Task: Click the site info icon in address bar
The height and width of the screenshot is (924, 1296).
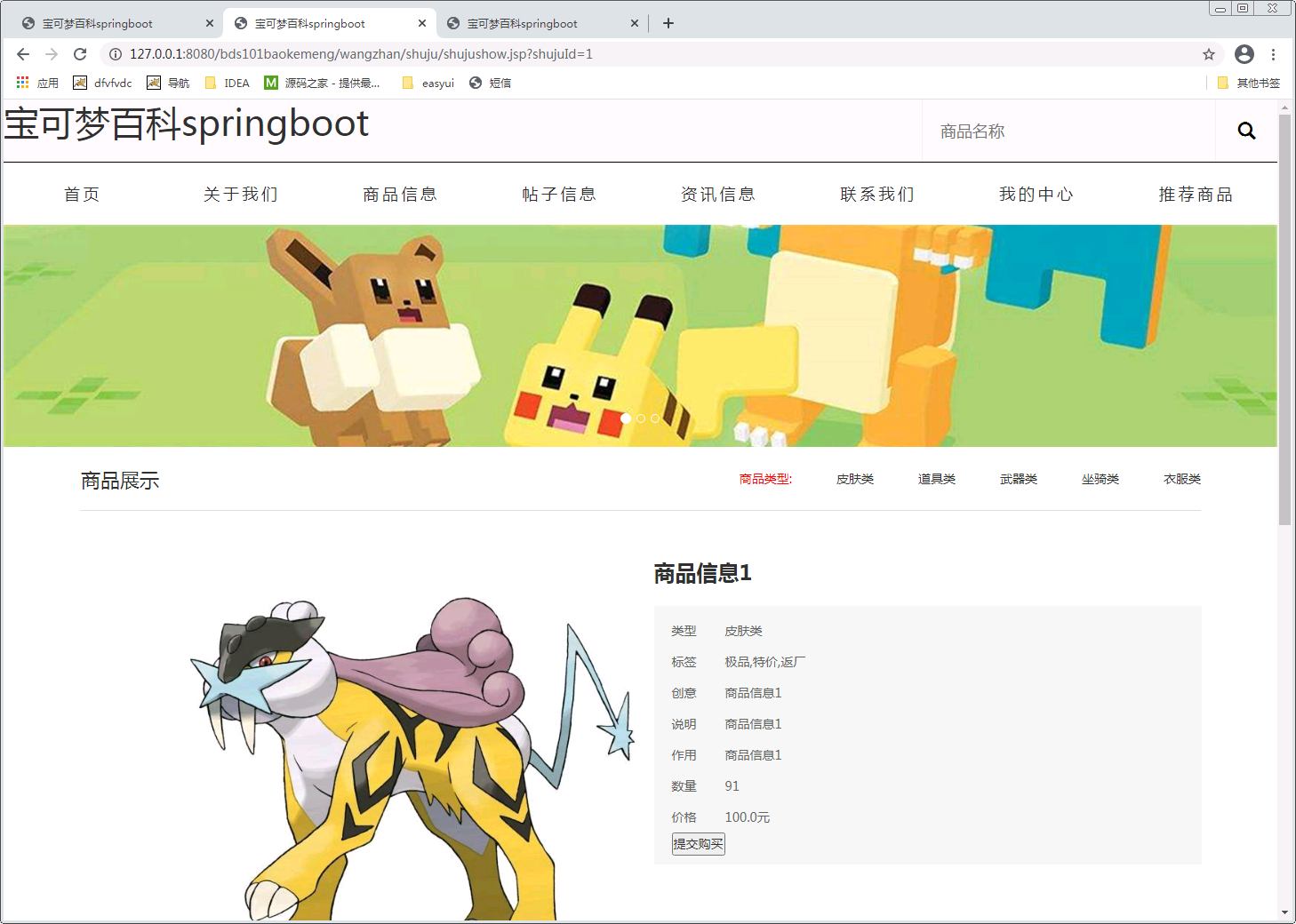Action: pyautogui.click(x=116, y=54)
